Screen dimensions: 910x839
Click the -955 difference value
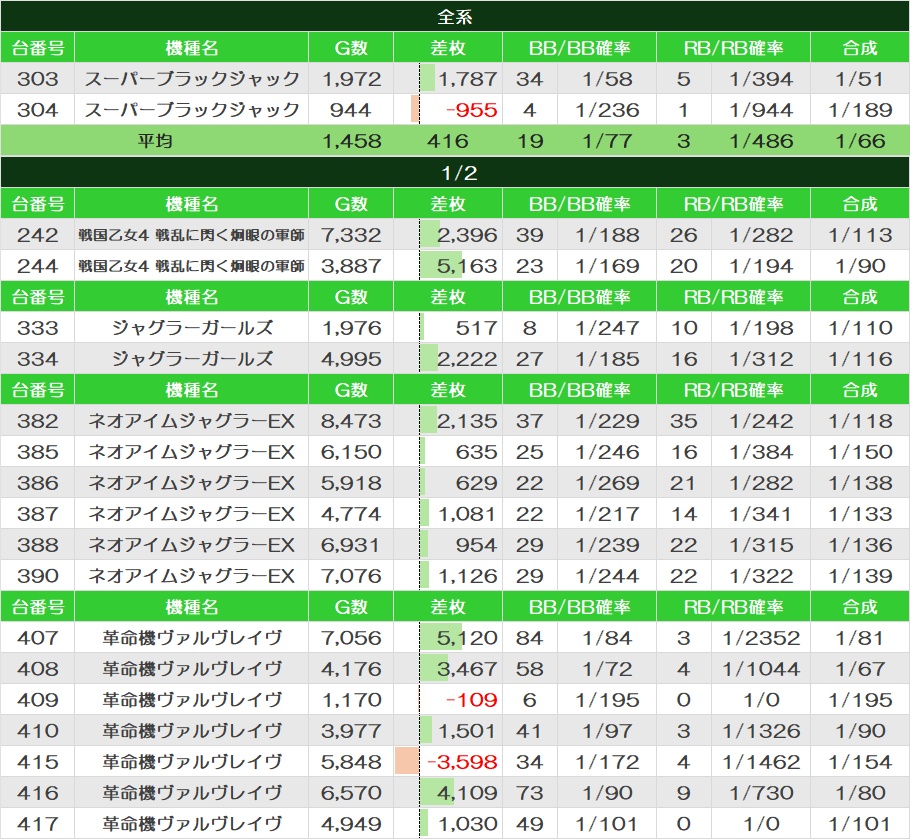471,110
